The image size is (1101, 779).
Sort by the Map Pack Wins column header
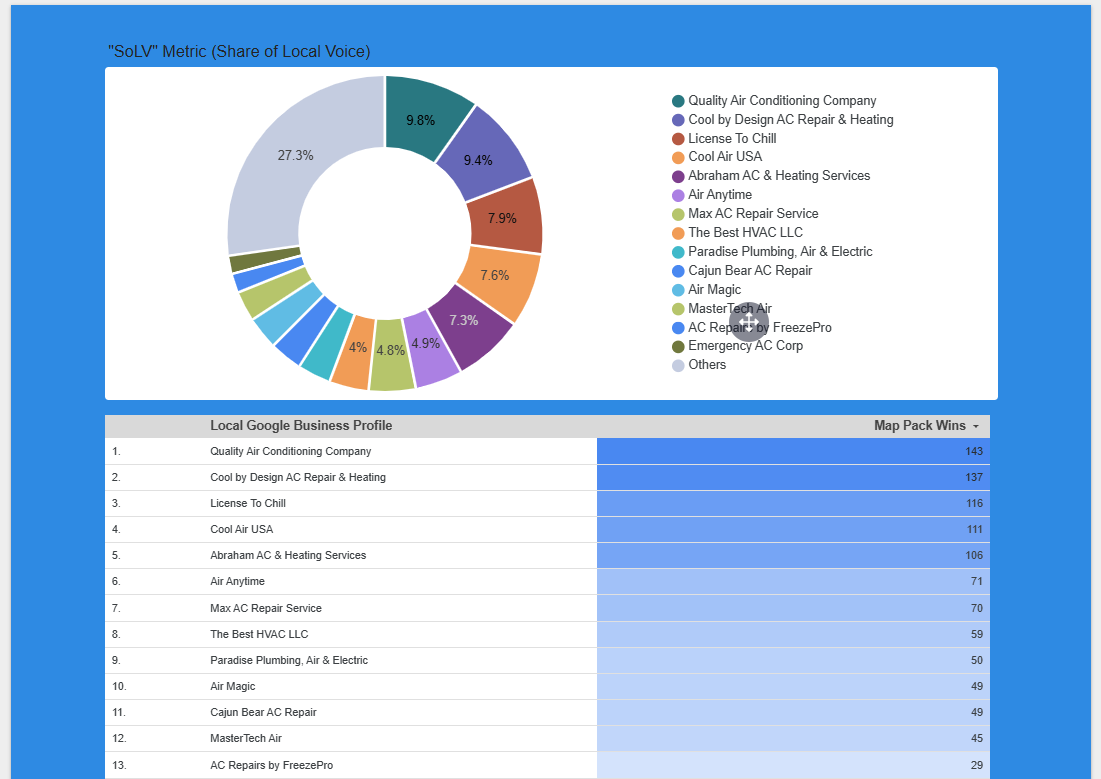point(919,426)
